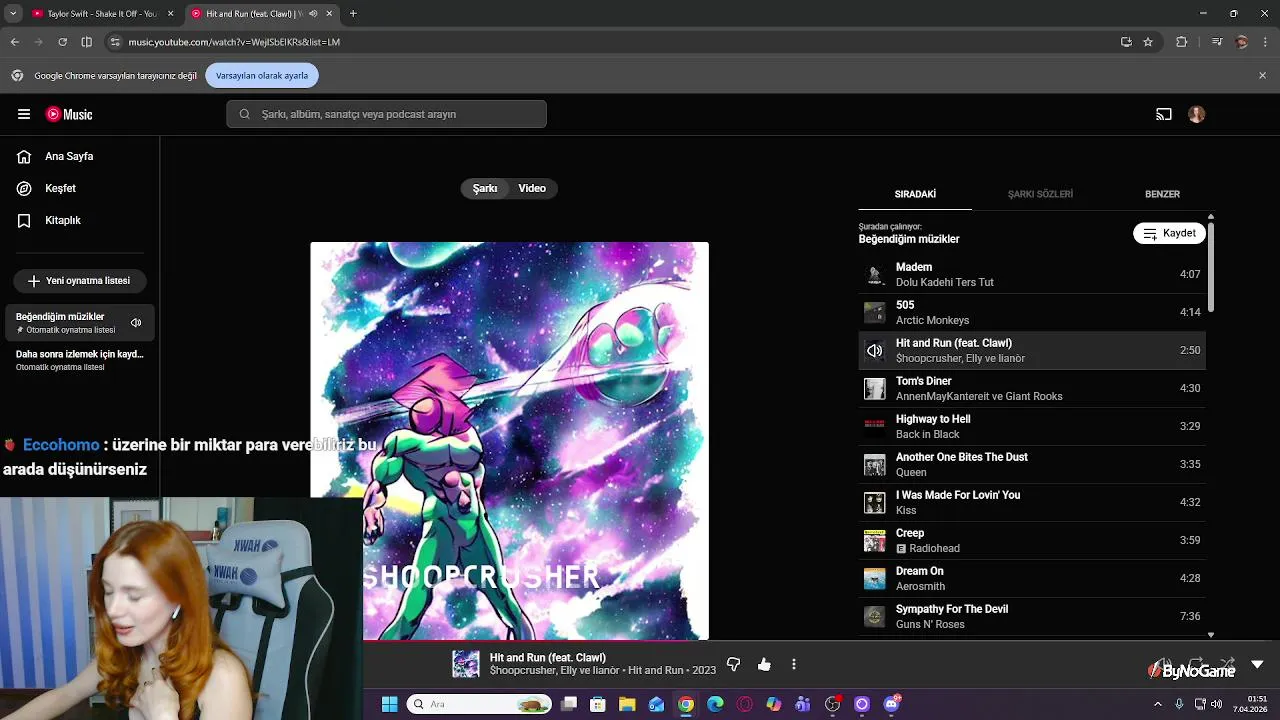Open Chrome media control icon
This screenshot has width=1280, height=720.
tap(1217, 42)
